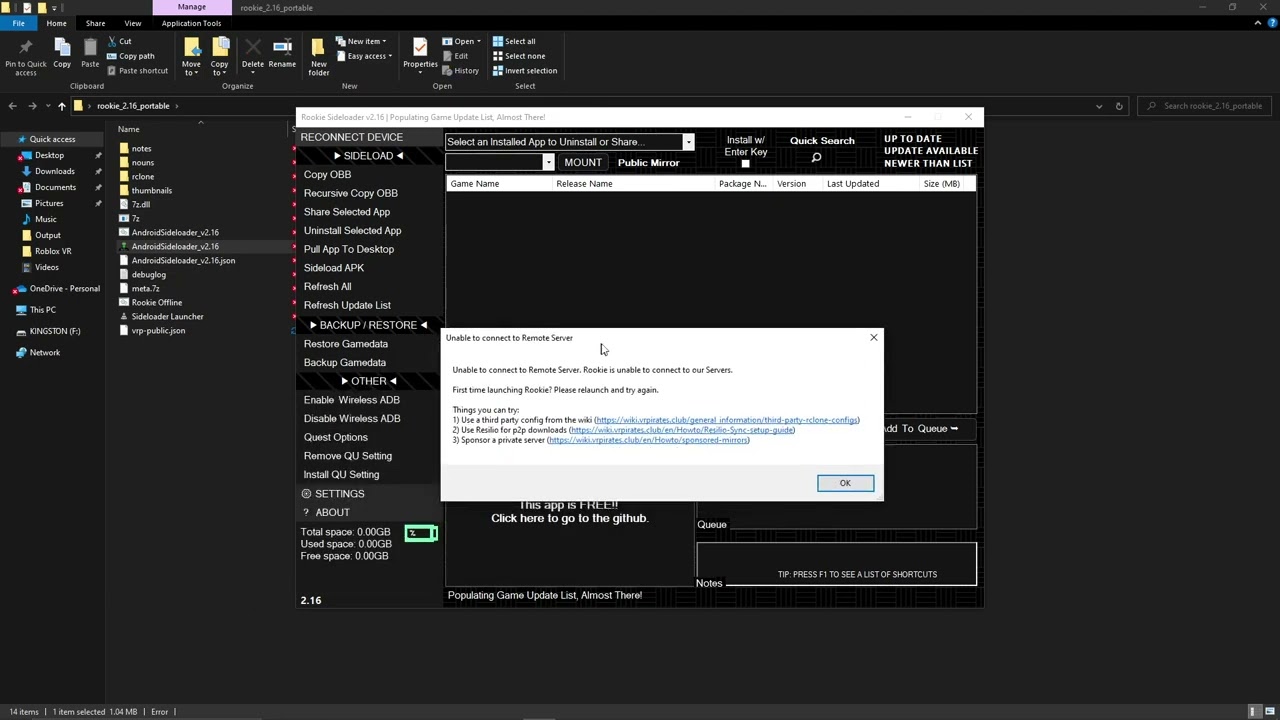This screenshot has width=1280, height=720.
Task: Open sideloader SETTINGS with gear icon
Action: [333, 494]
